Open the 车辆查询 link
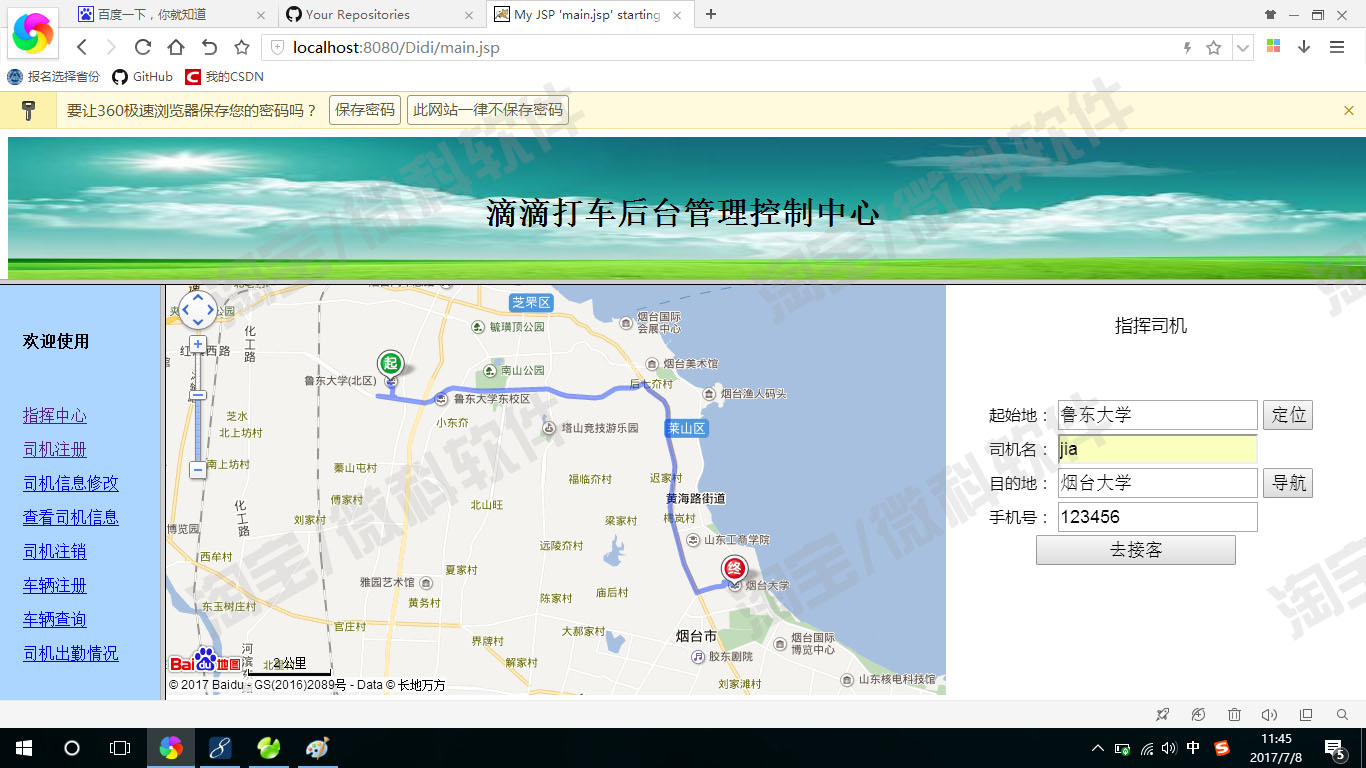The image size is (1366, 768). [x=55, y=620]
